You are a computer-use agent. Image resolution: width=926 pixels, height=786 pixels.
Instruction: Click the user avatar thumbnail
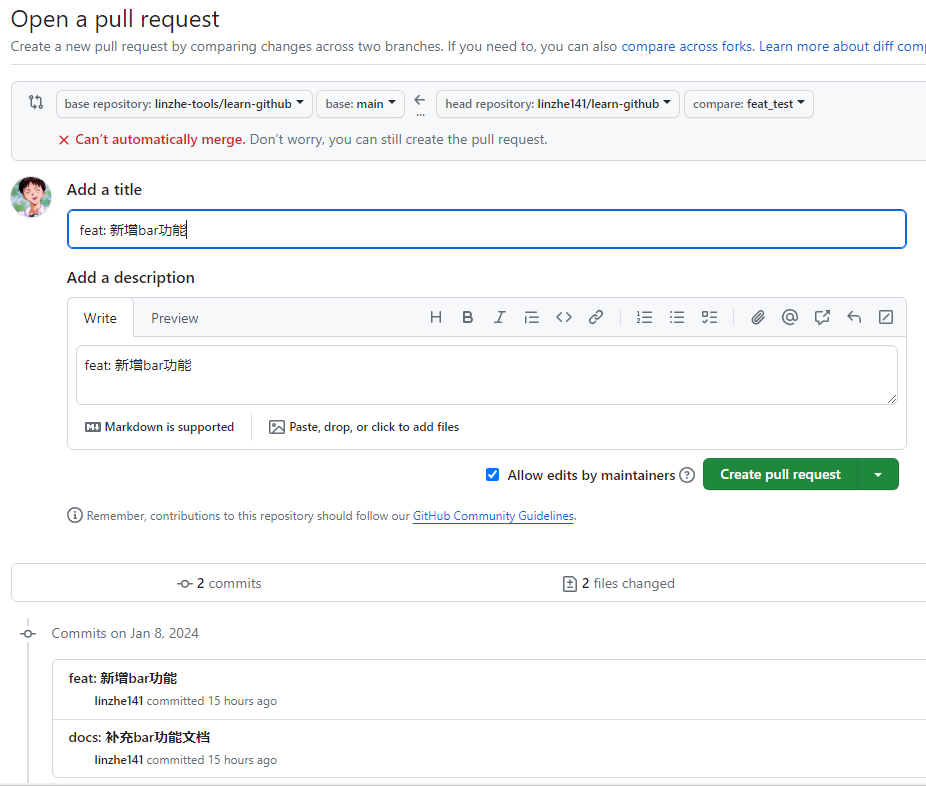31,197
